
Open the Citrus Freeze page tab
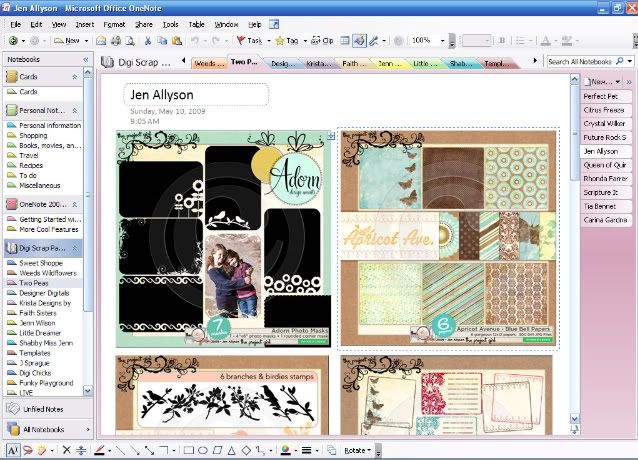(x=605, y=110)
